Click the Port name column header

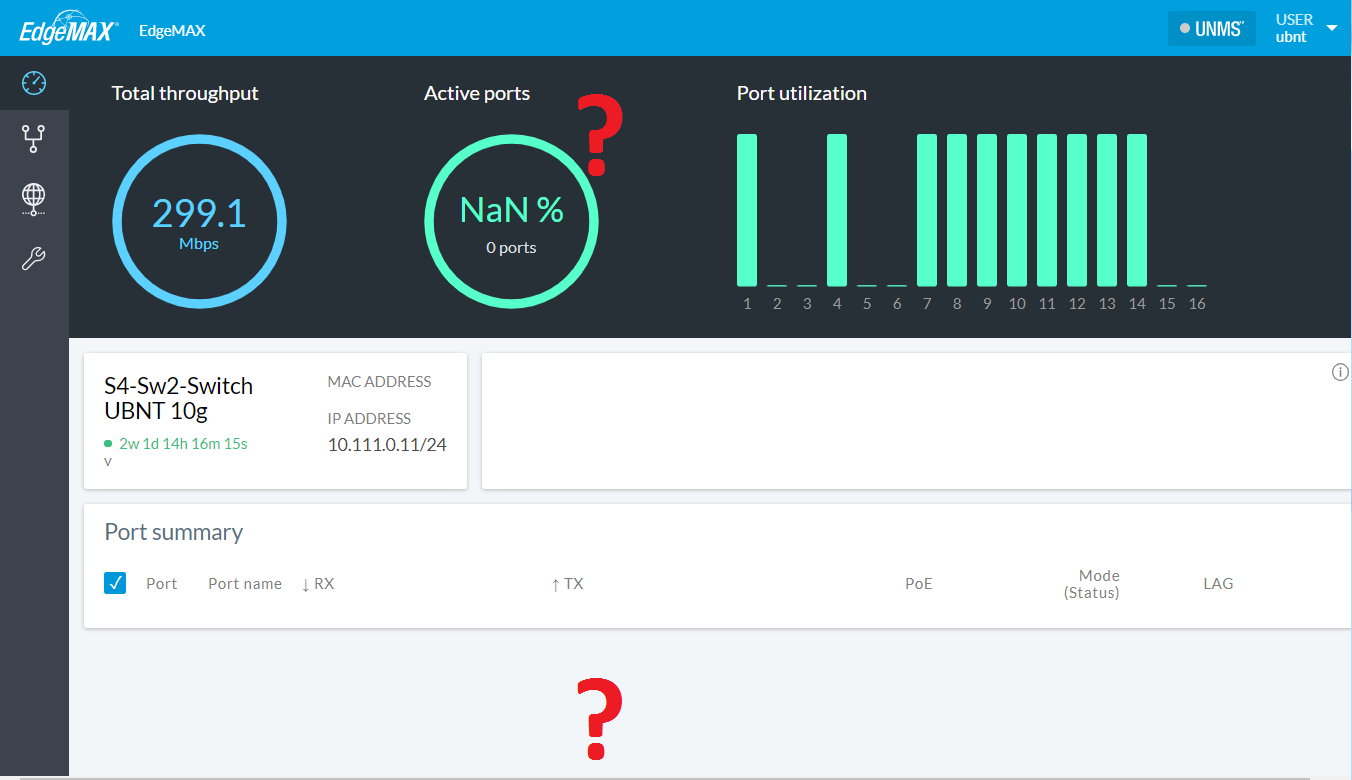coord(244,584)
